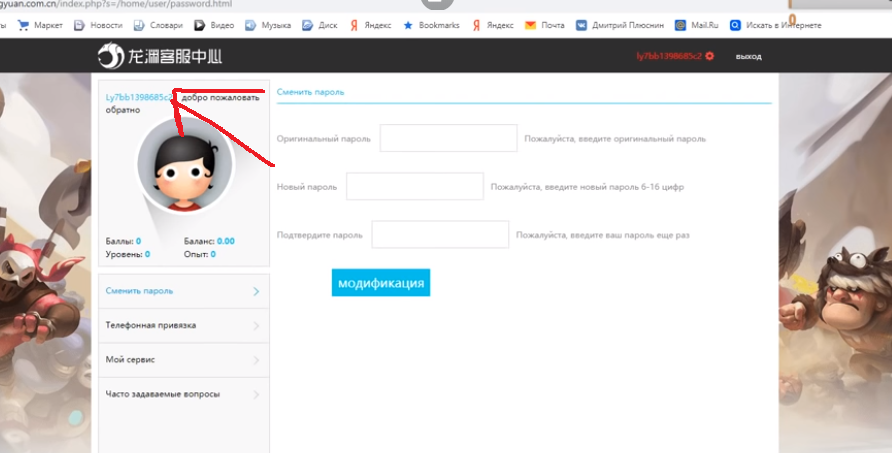Click the dragon logo in header
Viewport: 892px width, 453px height.
[110, 56]
